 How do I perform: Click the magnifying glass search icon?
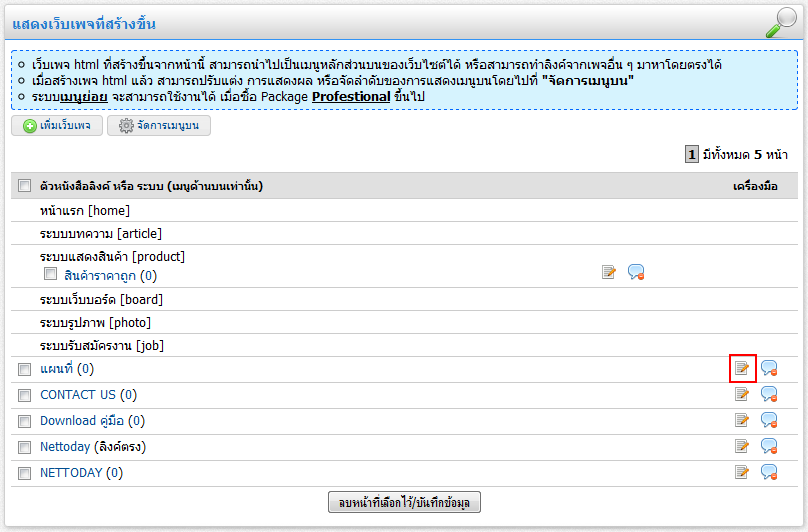(x=780, y=23)
